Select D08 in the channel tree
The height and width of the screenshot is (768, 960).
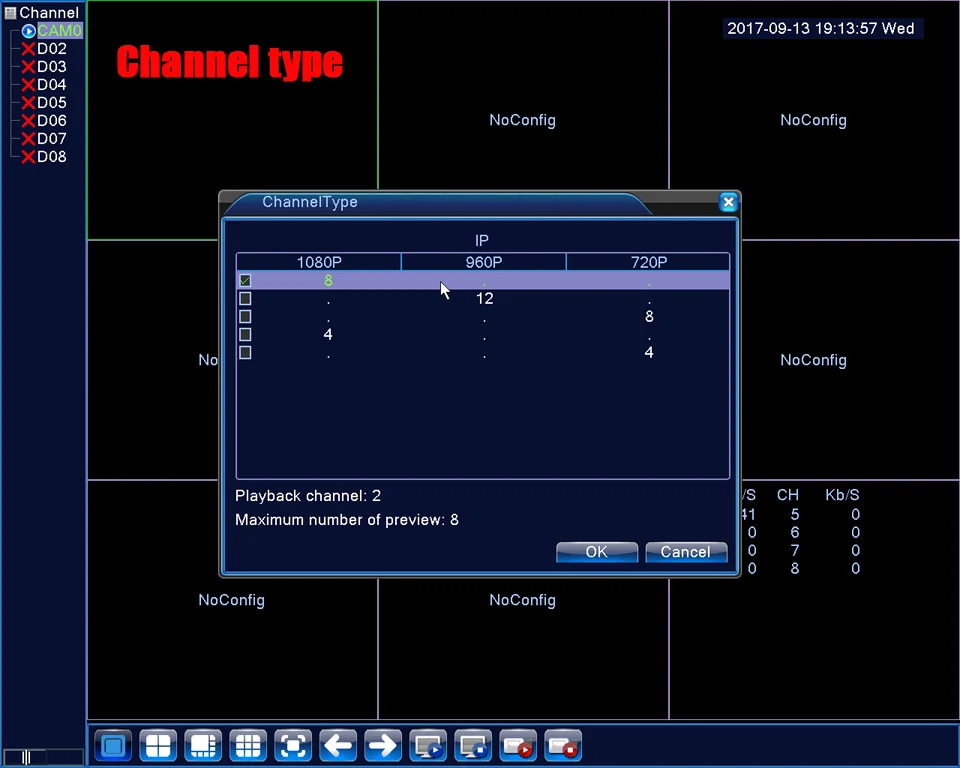point(52,157)
